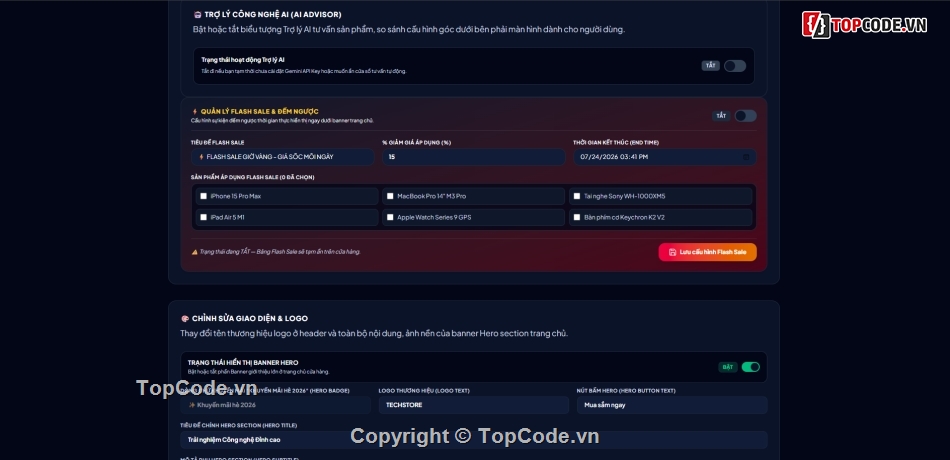
Task: Click the "Trạng thái hoạt động Trợ lý AI" text
Action: (x=243, y=60)
